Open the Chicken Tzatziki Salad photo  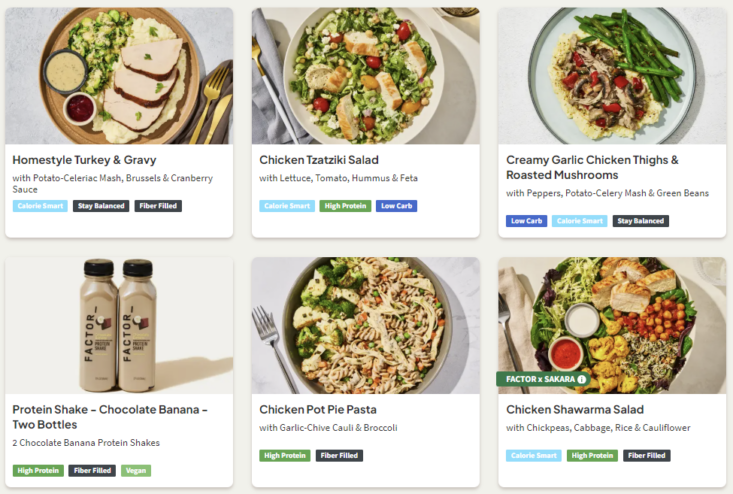[x=365, y=76]
